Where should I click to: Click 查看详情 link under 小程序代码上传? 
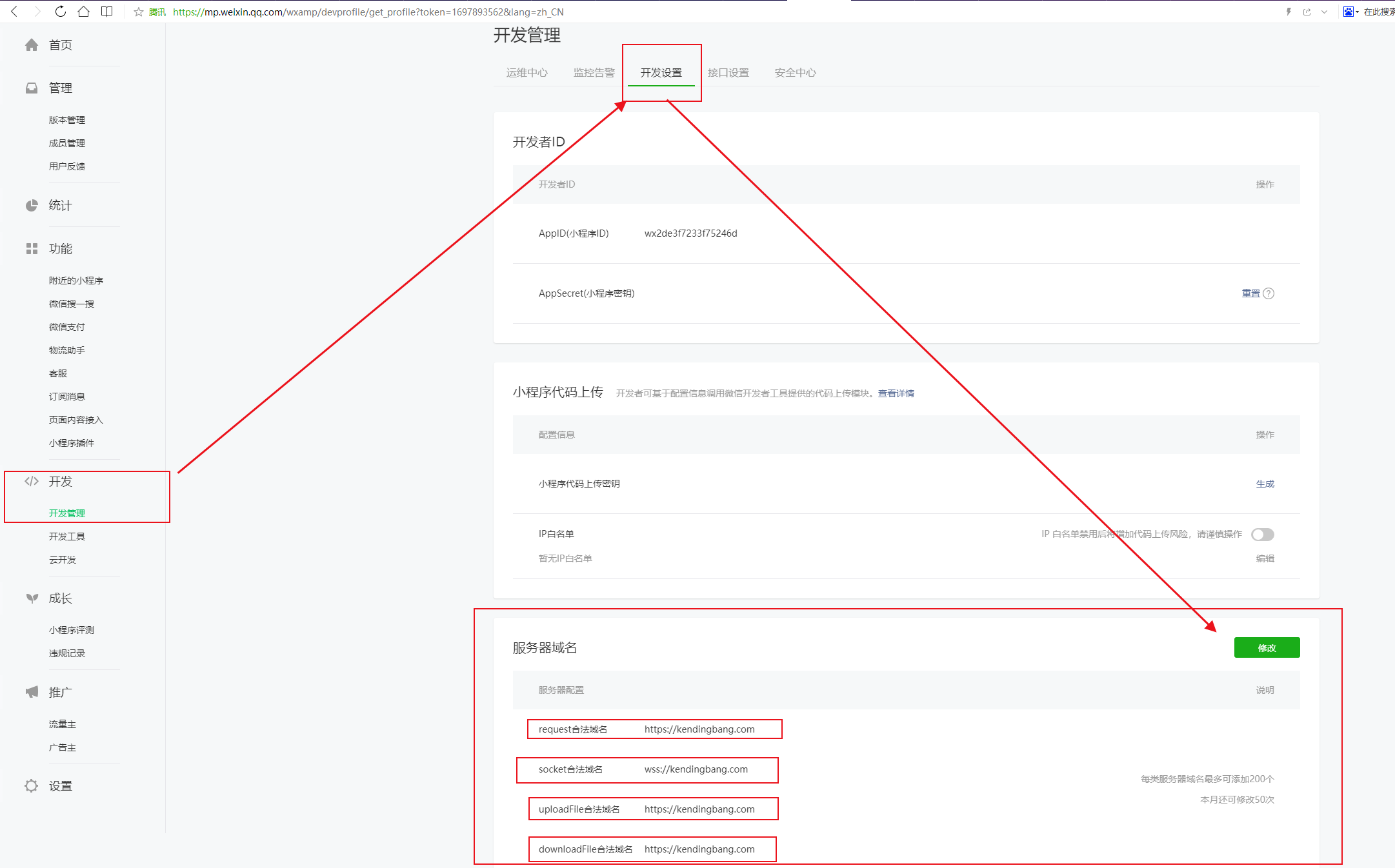[896, 393]
